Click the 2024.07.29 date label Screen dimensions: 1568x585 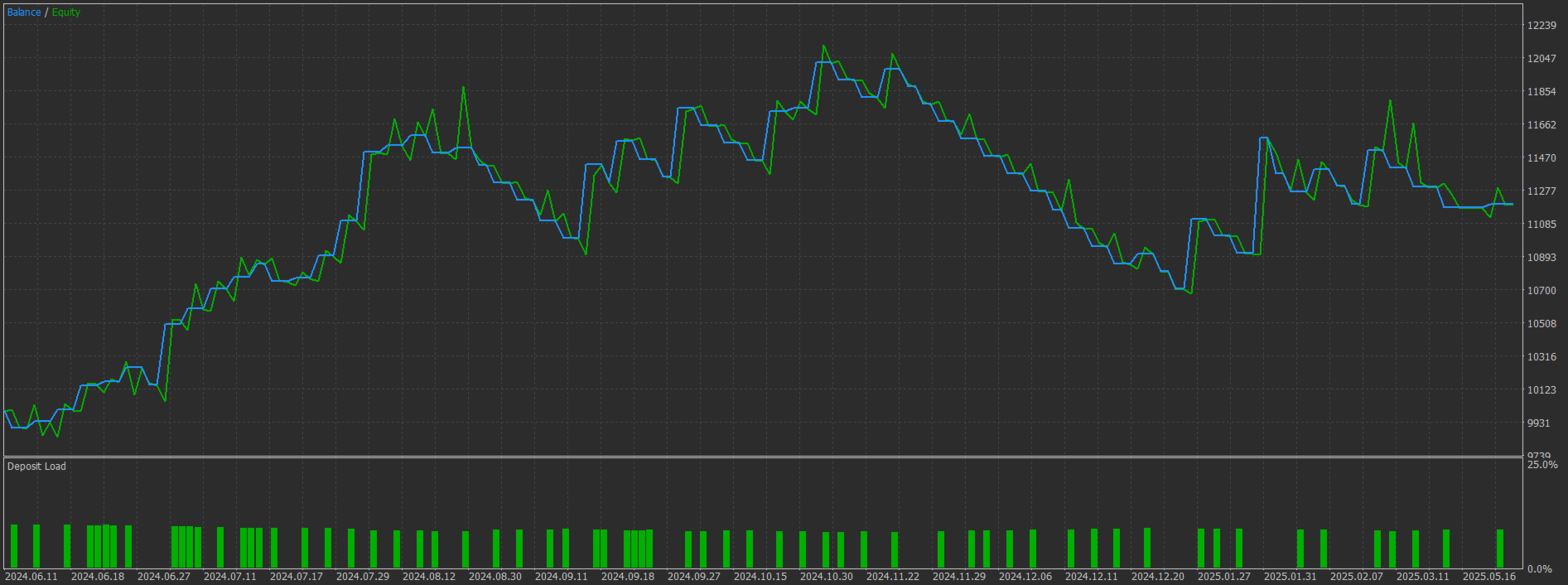pos(363,577)
